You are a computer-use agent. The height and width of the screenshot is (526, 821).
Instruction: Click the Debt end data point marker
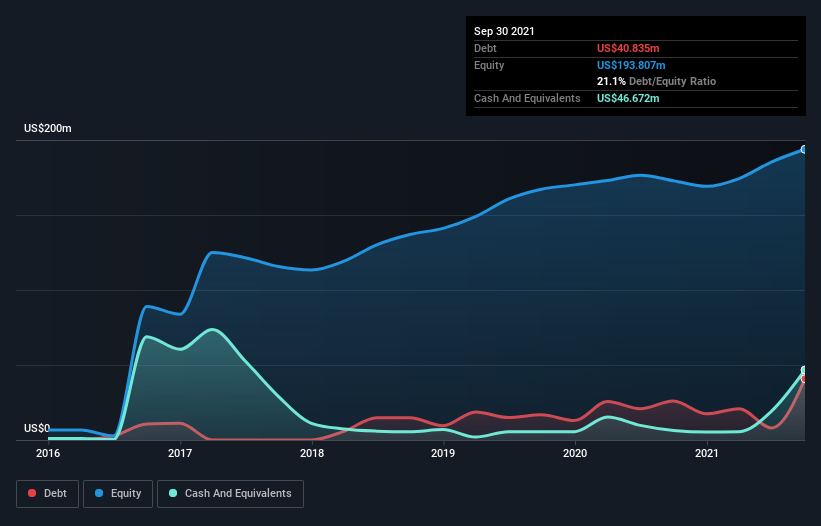(805, 378)
